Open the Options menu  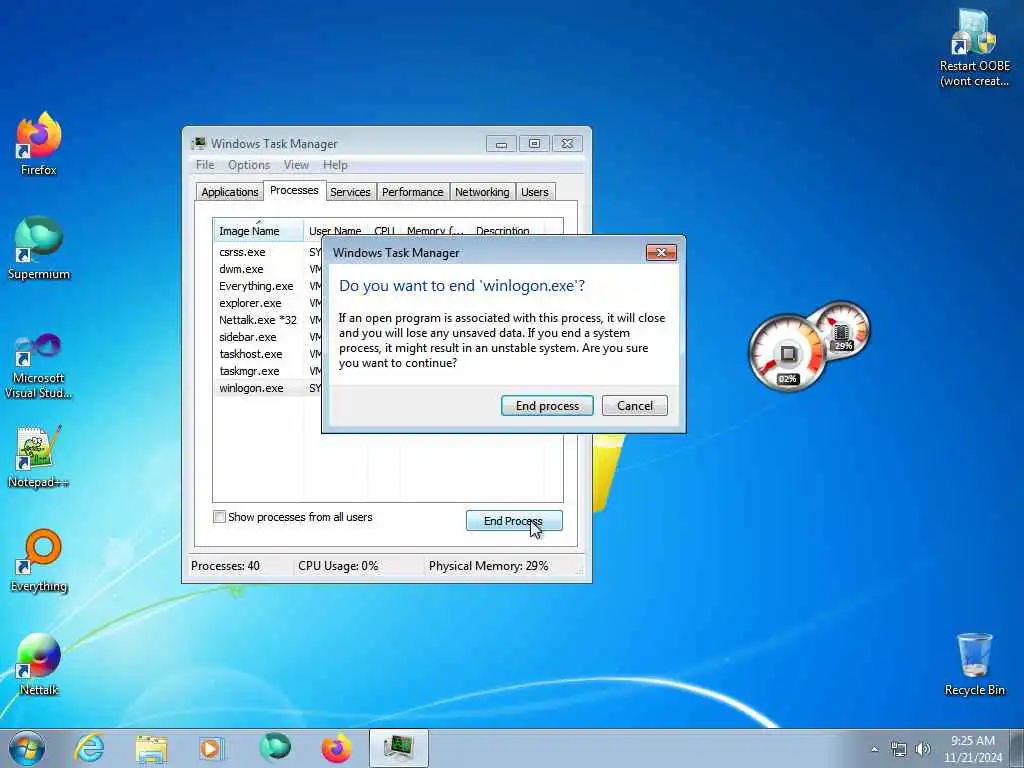click(x=249, y=165)
